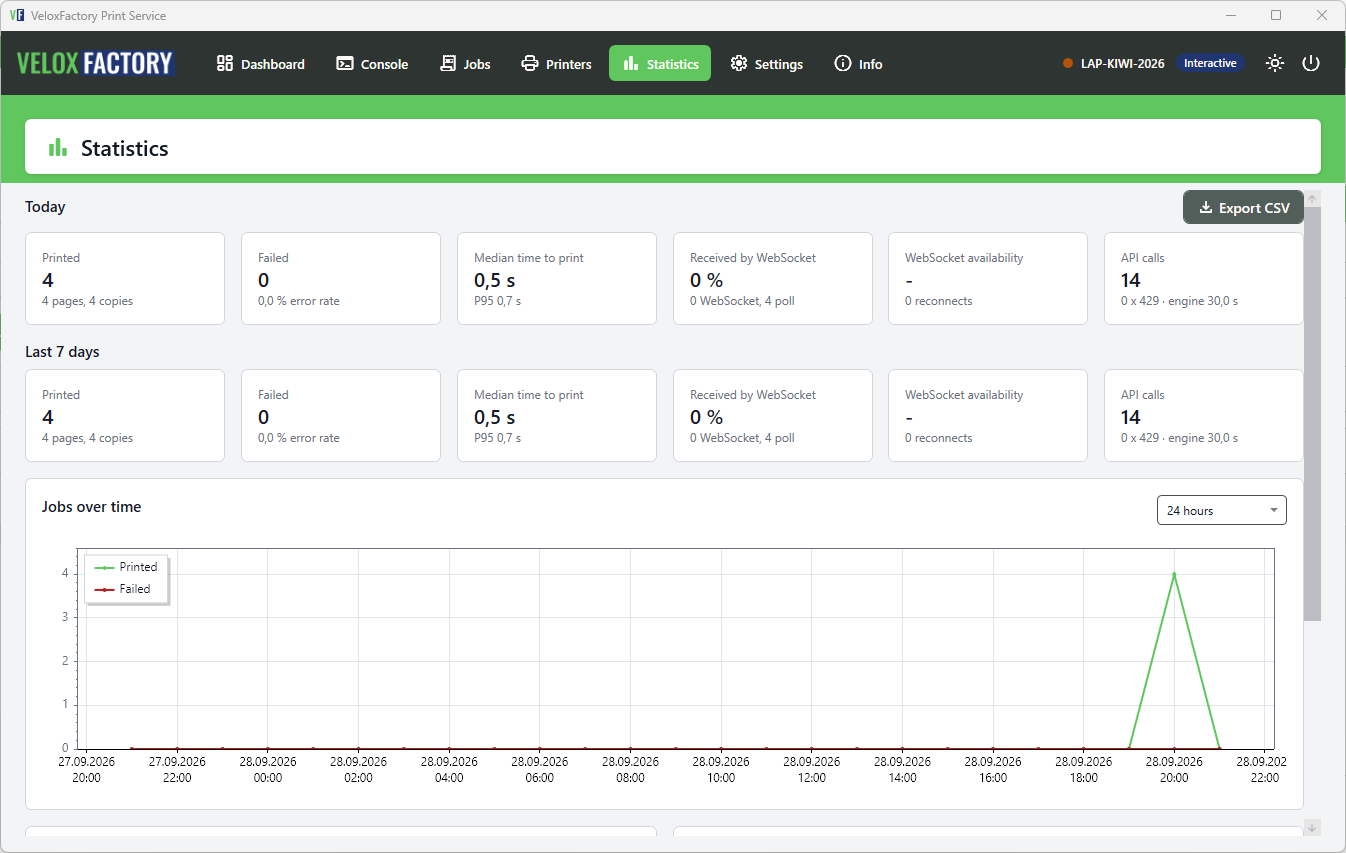Click Last 7 days API calls card
1346x853 pixels.
(x=1204, y=416)
